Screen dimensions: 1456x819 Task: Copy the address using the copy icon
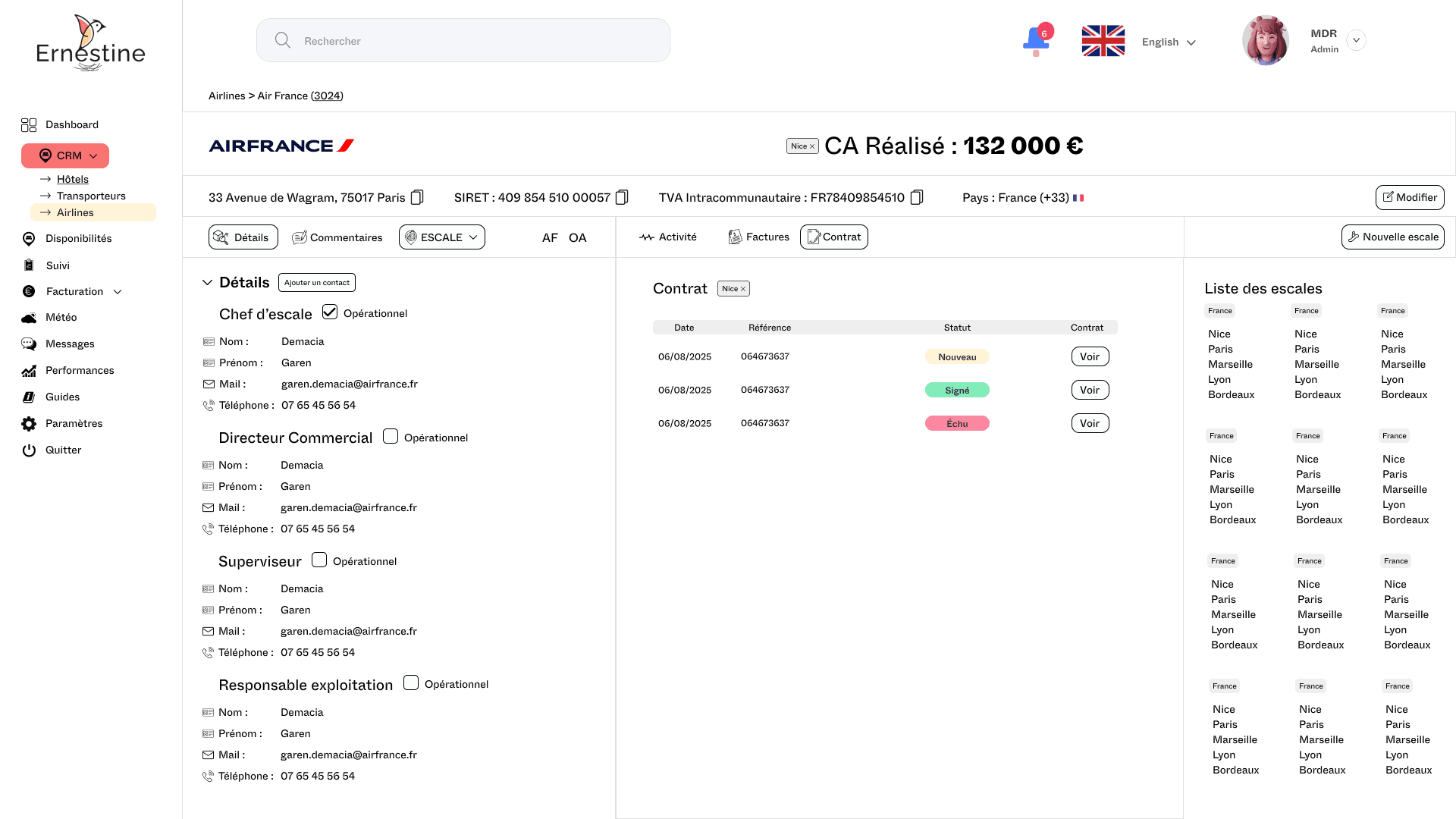click(417, 197)
